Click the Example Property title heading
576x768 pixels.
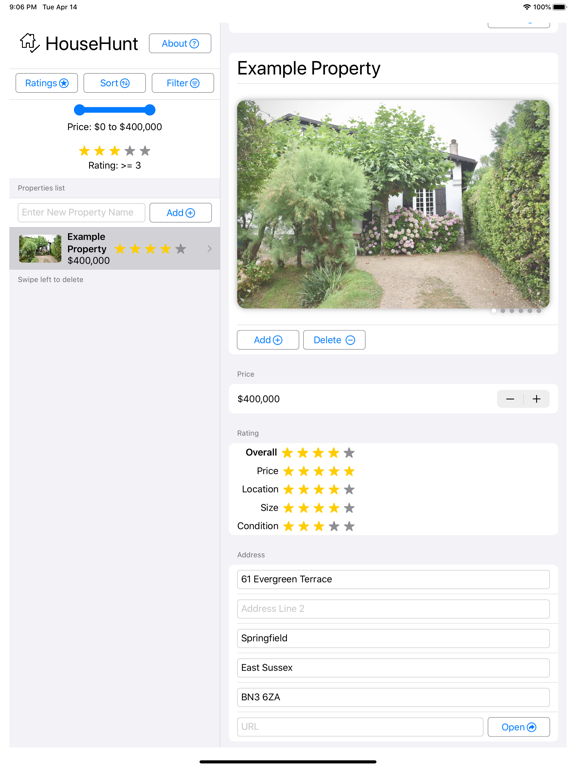point(309,69)
